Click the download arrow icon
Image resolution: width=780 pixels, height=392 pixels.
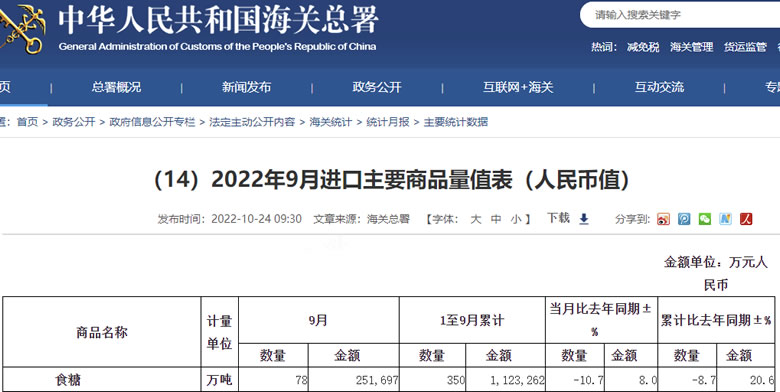tap(584, 219)
